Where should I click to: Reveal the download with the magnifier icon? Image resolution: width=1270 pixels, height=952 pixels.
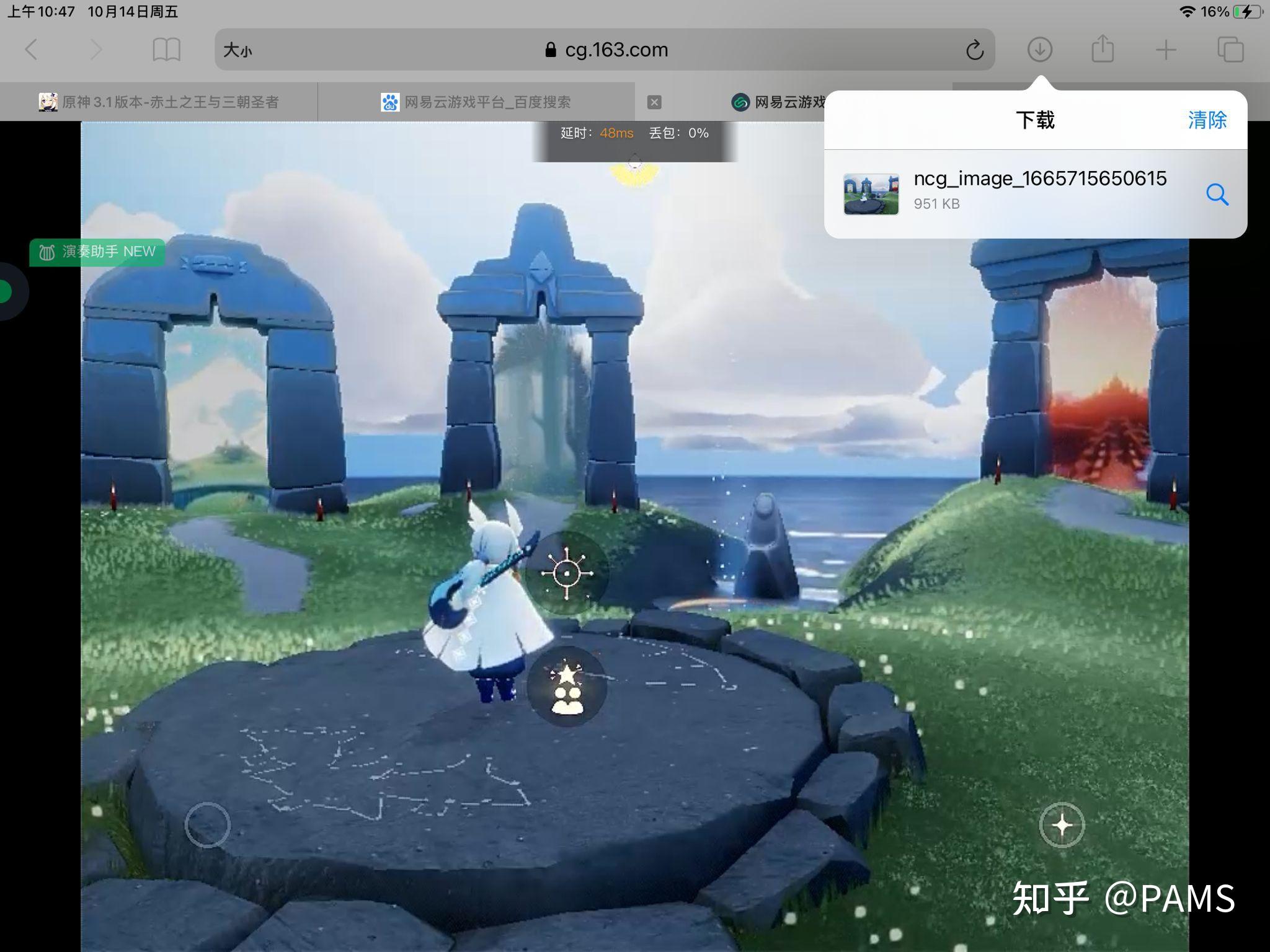(1217, 195)
